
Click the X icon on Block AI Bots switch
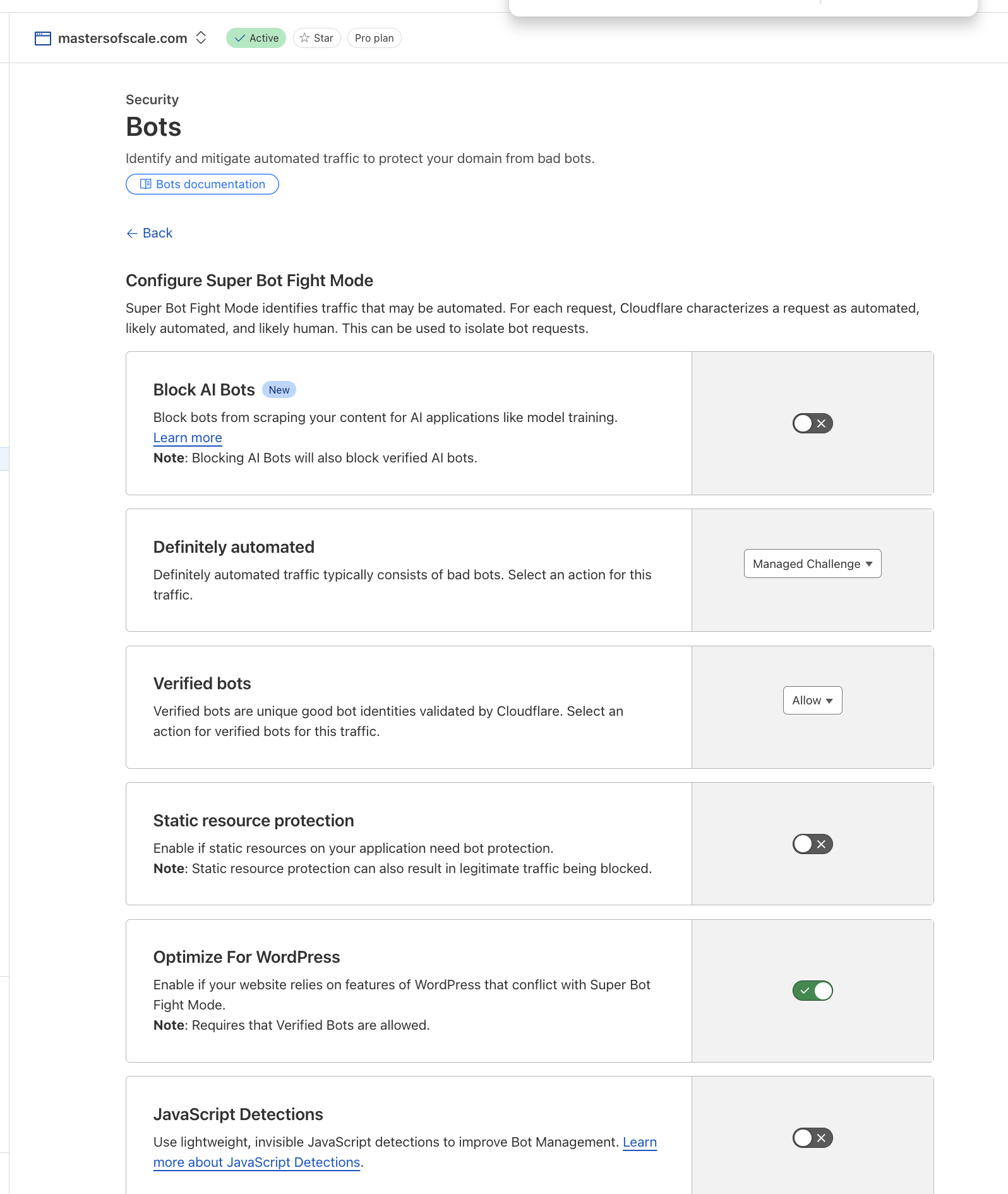[821, 423]
